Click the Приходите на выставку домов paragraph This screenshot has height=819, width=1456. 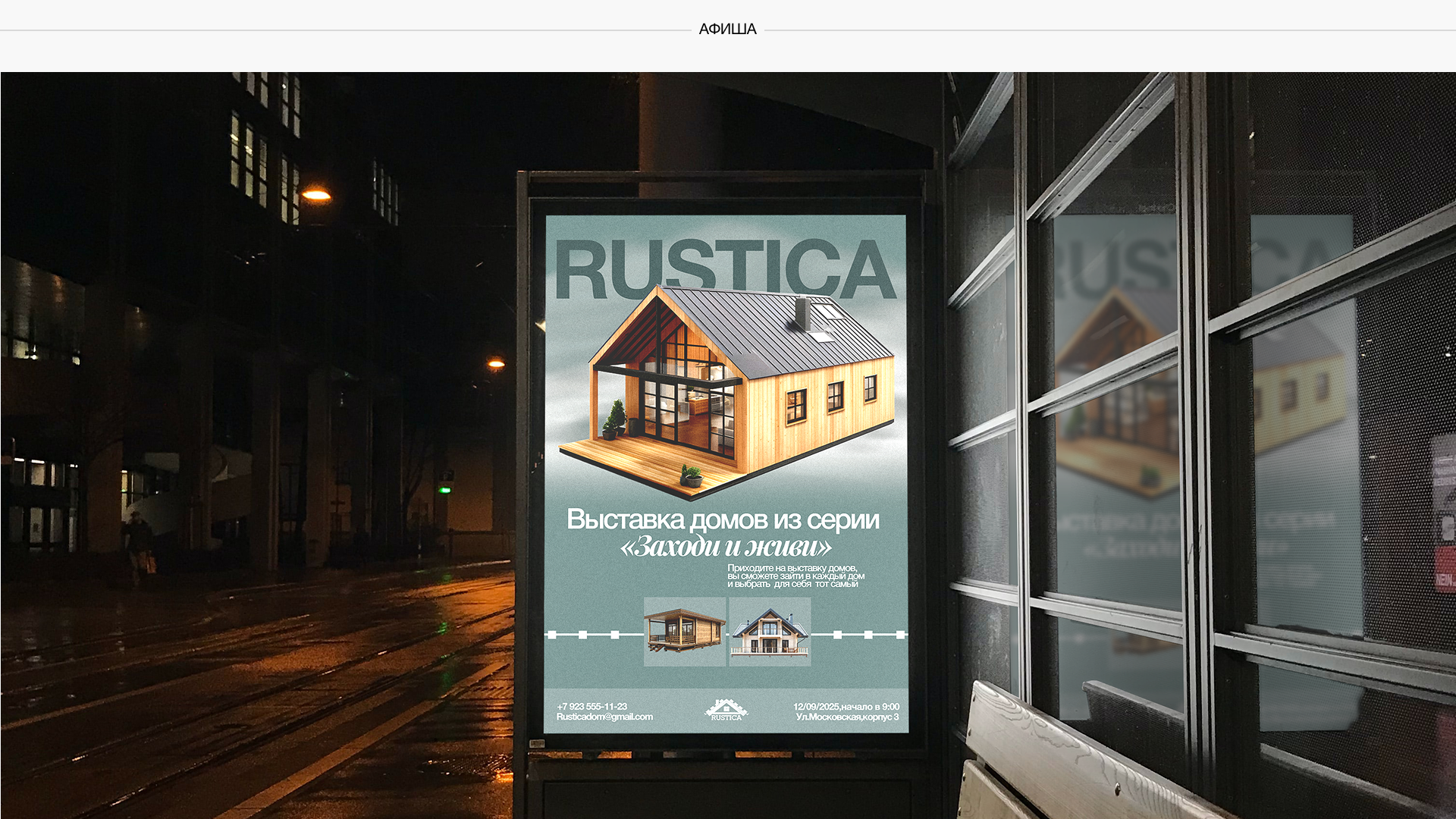tap(795, 576)
